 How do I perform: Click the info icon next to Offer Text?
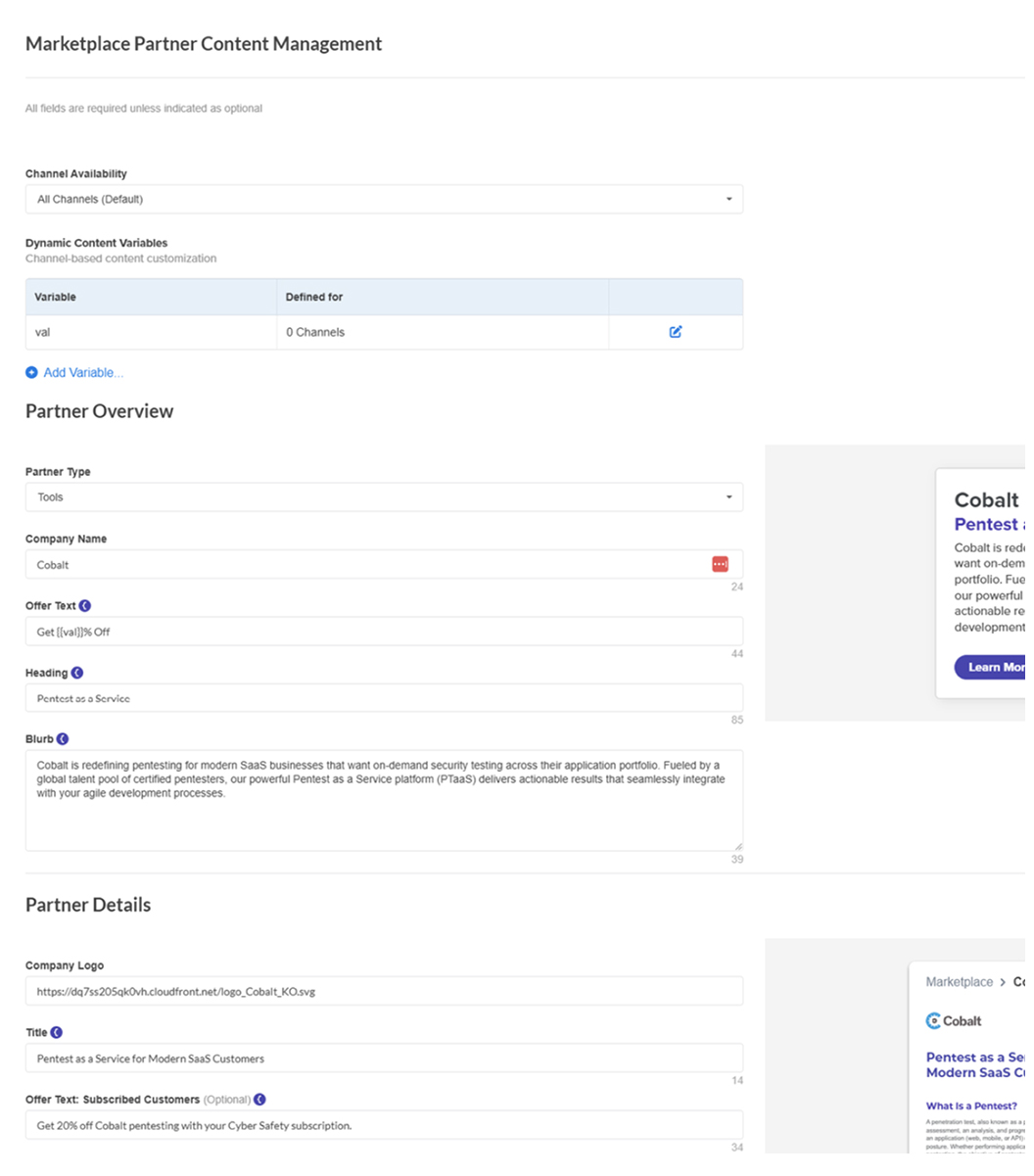(x=85, y=606)
